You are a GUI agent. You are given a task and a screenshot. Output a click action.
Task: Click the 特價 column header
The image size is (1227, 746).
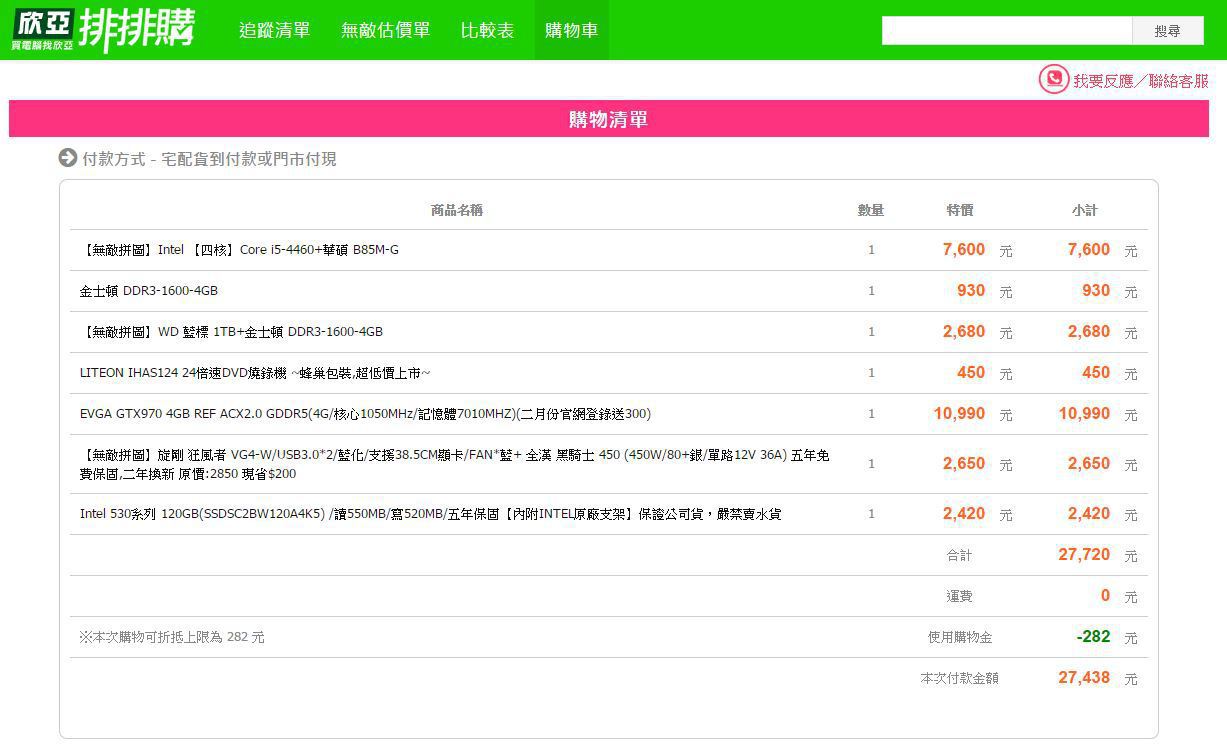pyautogui.click(x=960, y=210)
